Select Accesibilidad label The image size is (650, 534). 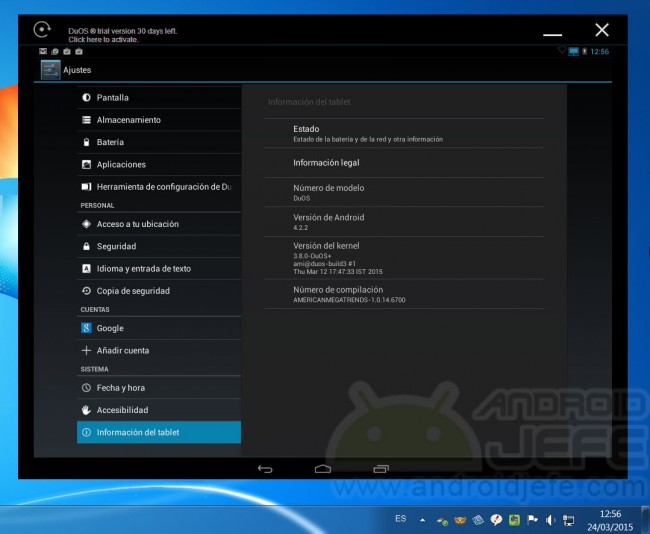[122, 410]
